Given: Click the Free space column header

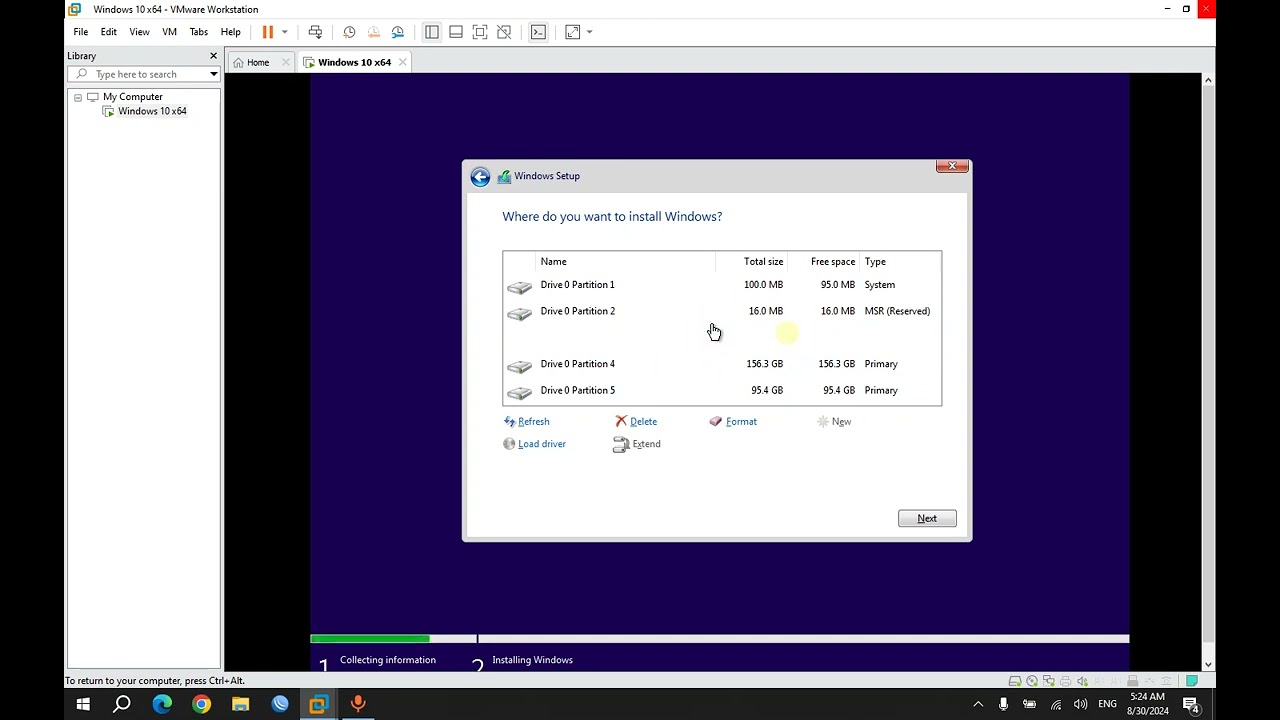Looking at the screenshot, I should (x=832, y=262).
